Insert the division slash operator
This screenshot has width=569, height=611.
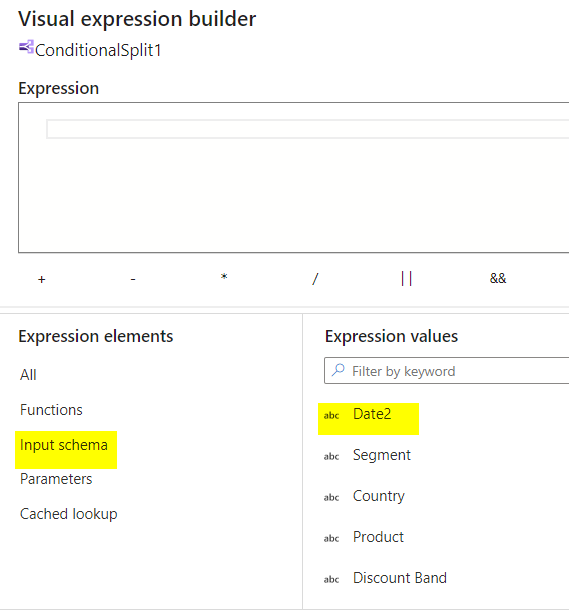coord(315,279)
